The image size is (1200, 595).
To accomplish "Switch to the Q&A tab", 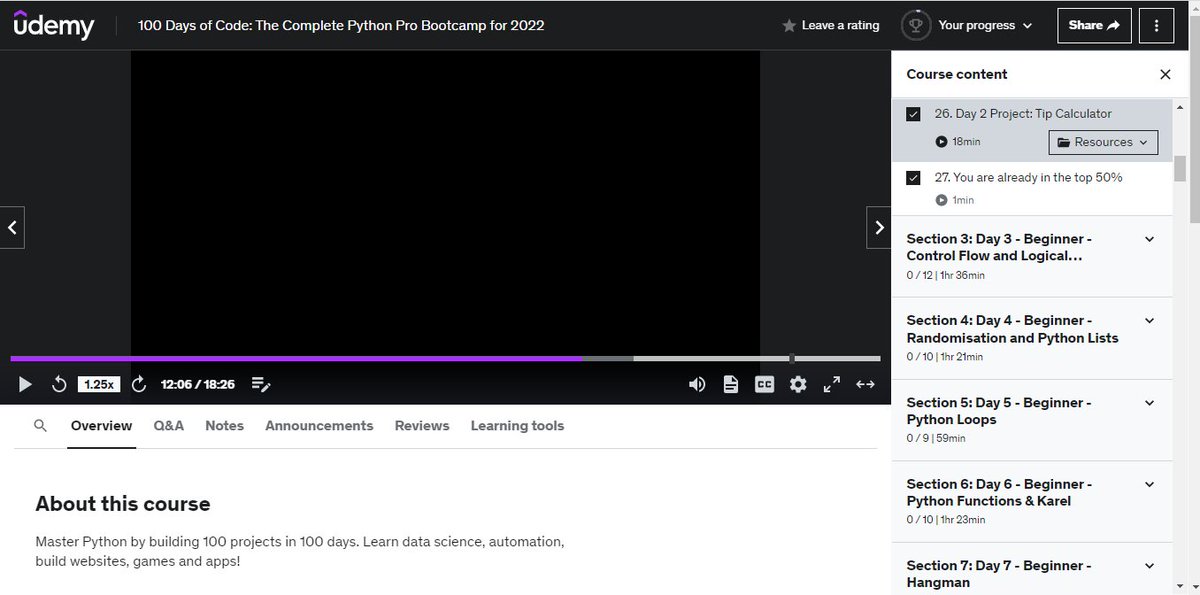I will point(169,426).
